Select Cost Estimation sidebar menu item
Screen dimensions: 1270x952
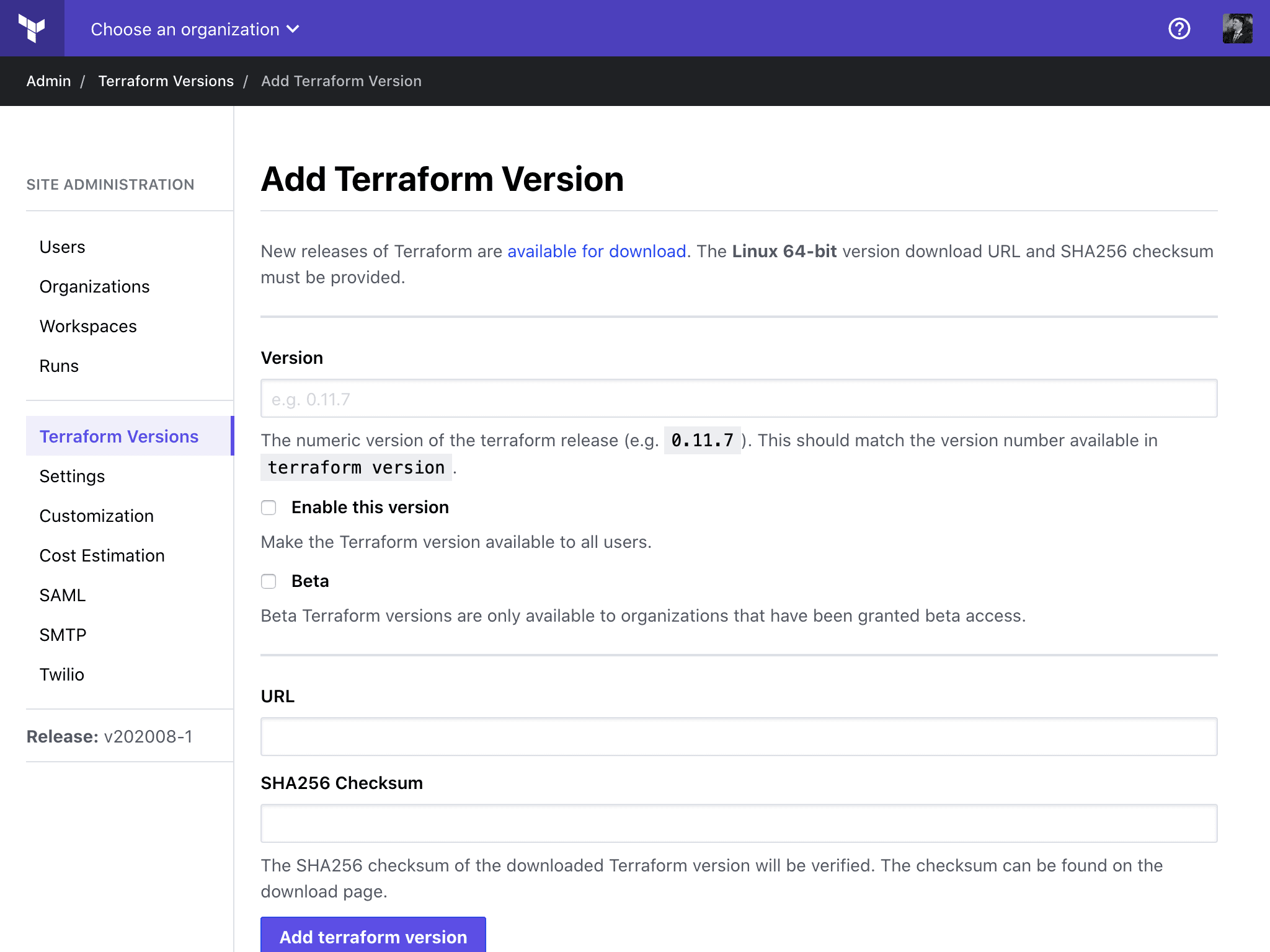(x=102, y=555)
